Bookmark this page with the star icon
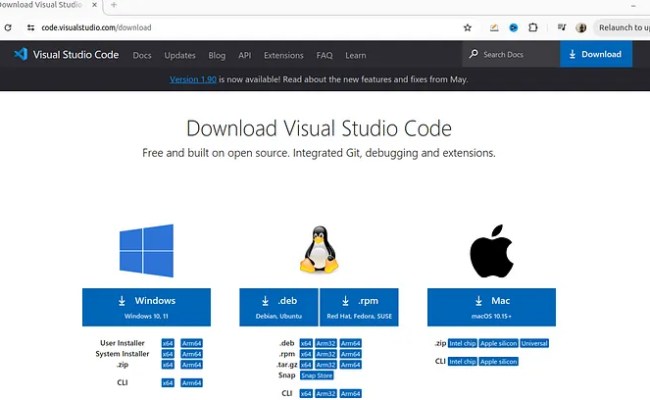 click(468, 28)
